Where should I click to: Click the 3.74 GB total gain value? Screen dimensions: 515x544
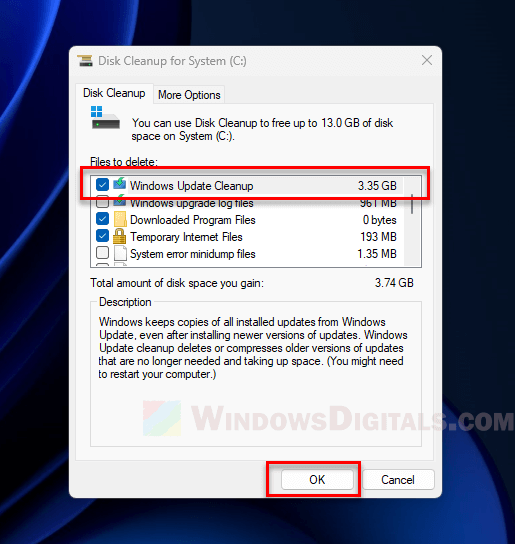tap(394, 283)
